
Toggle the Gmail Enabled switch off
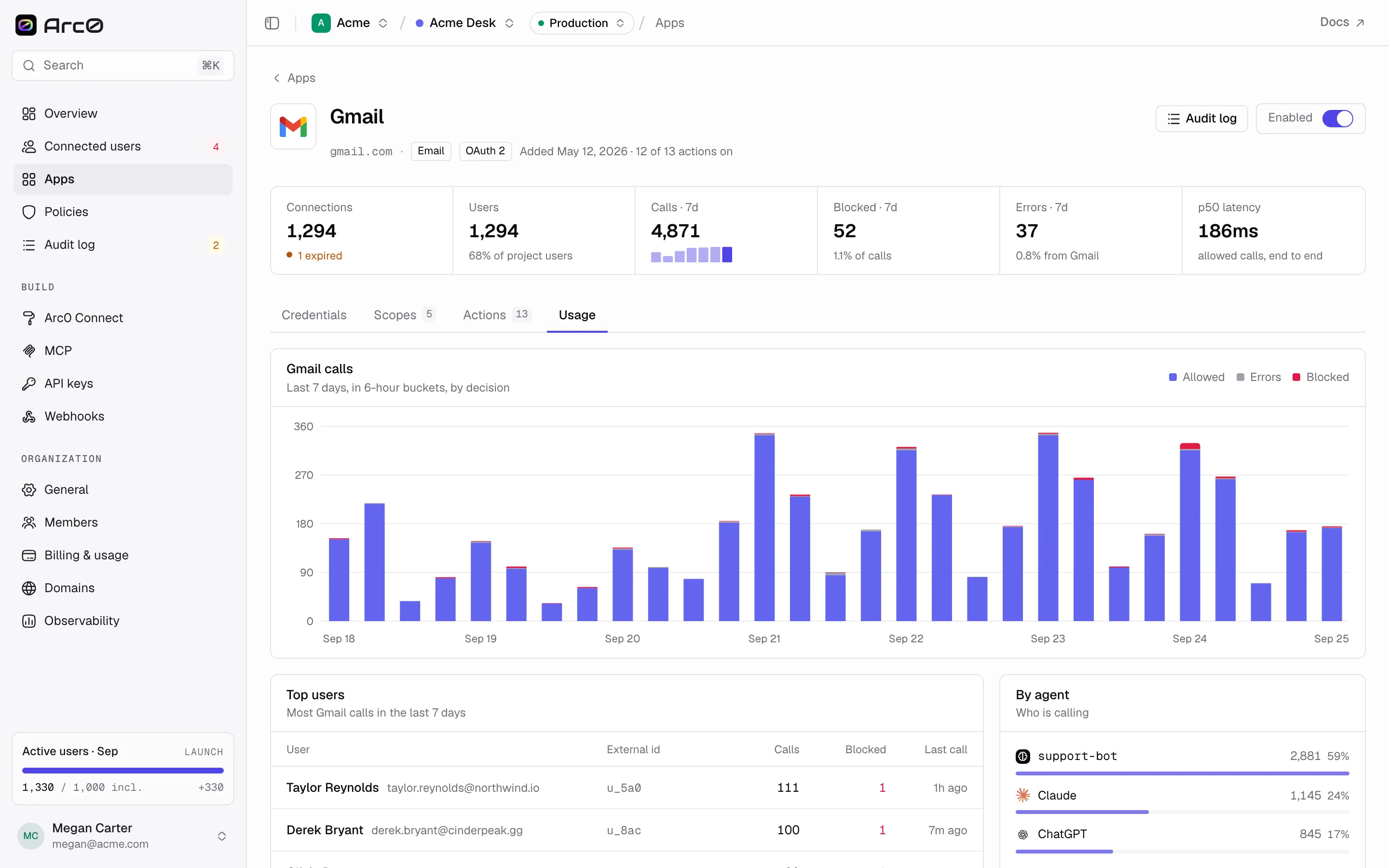pyautogui.click(x=1337, y=118)
